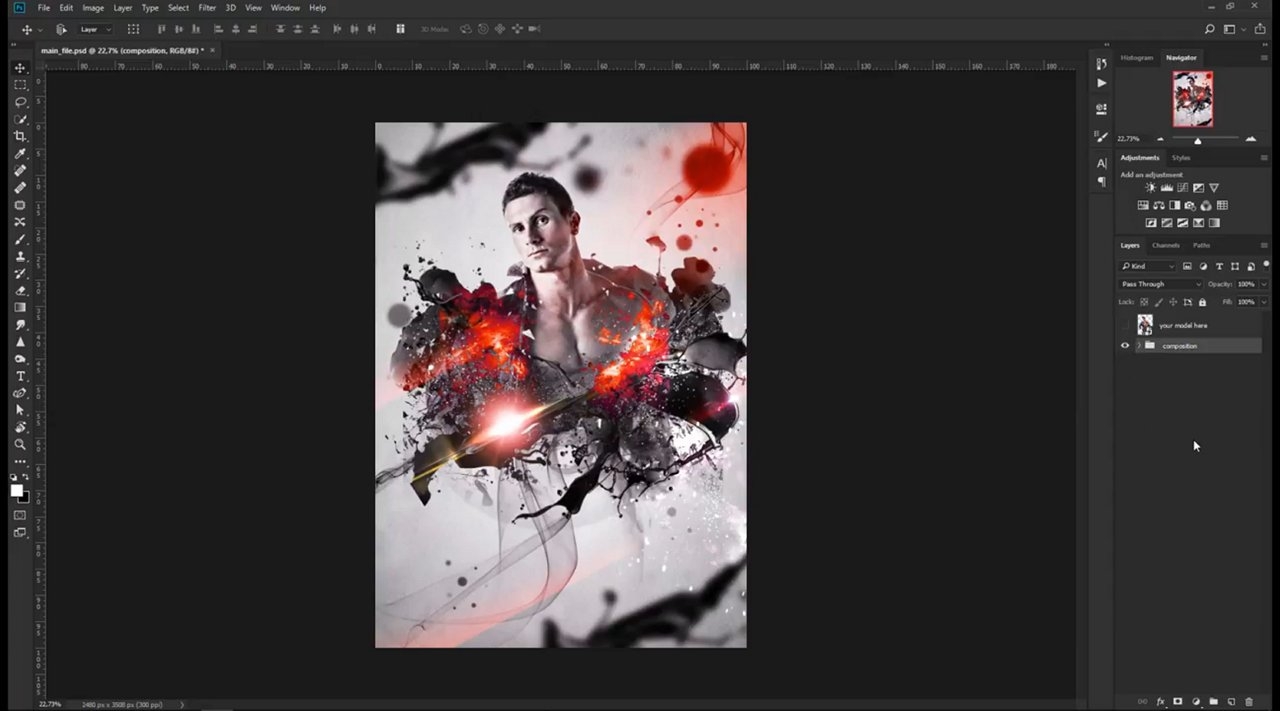Viewport: 1280px width, 711px height.
Task: Add Levels adjustment
Action: (x=1166, y=188)
